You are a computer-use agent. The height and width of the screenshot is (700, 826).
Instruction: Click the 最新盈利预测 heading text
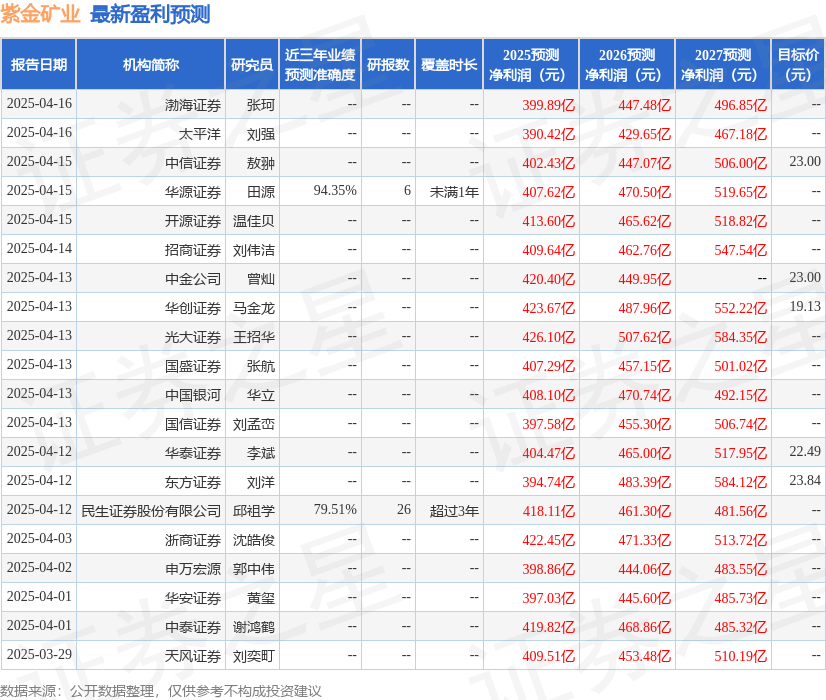coord(150,14)
